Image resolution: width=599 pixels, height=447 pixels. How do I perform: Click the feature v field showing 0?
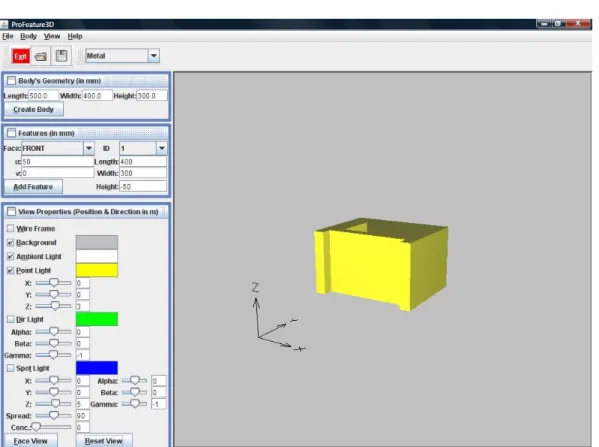(58, 173)
